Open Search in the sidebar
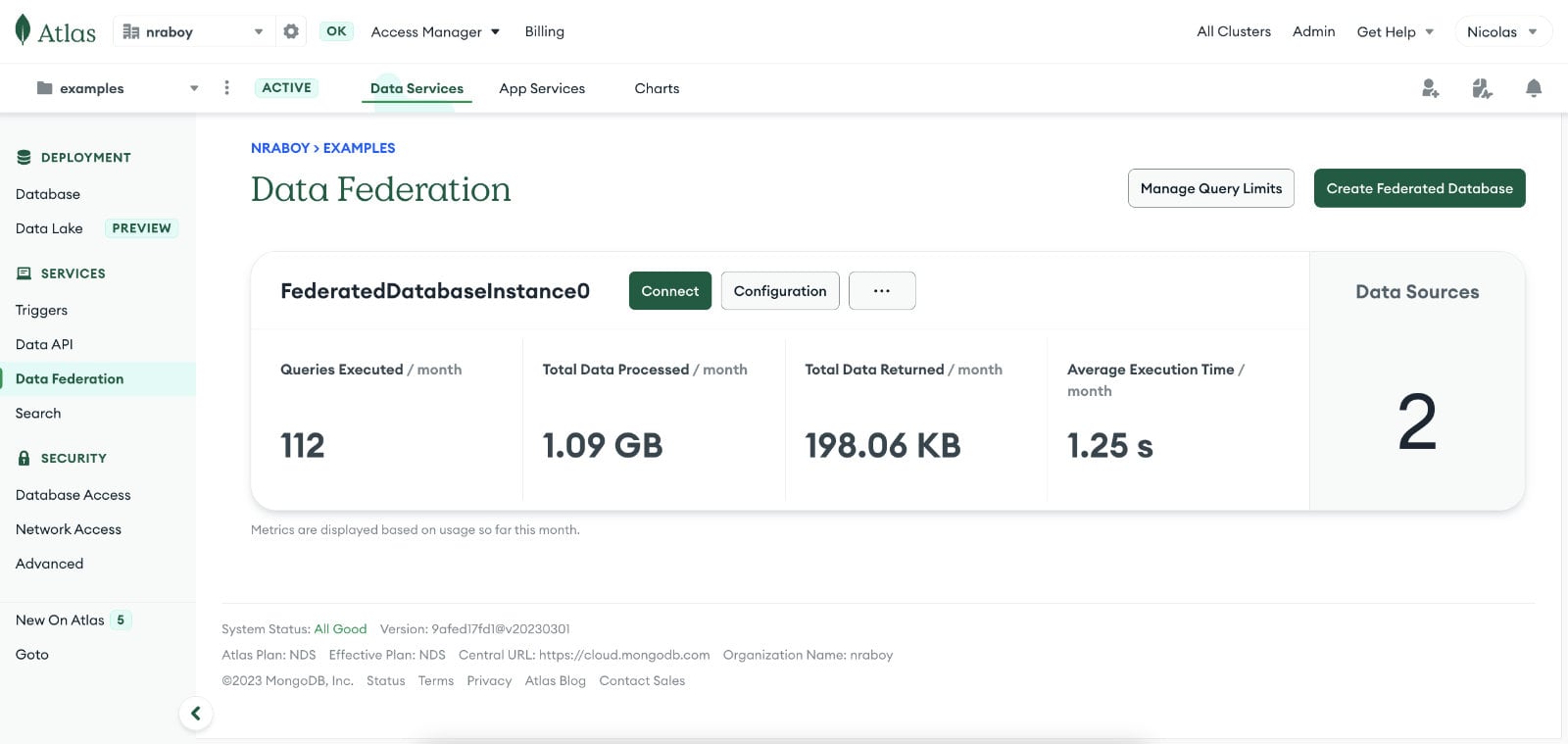This screenshot has height=744, width=1568. click(38, 413)
